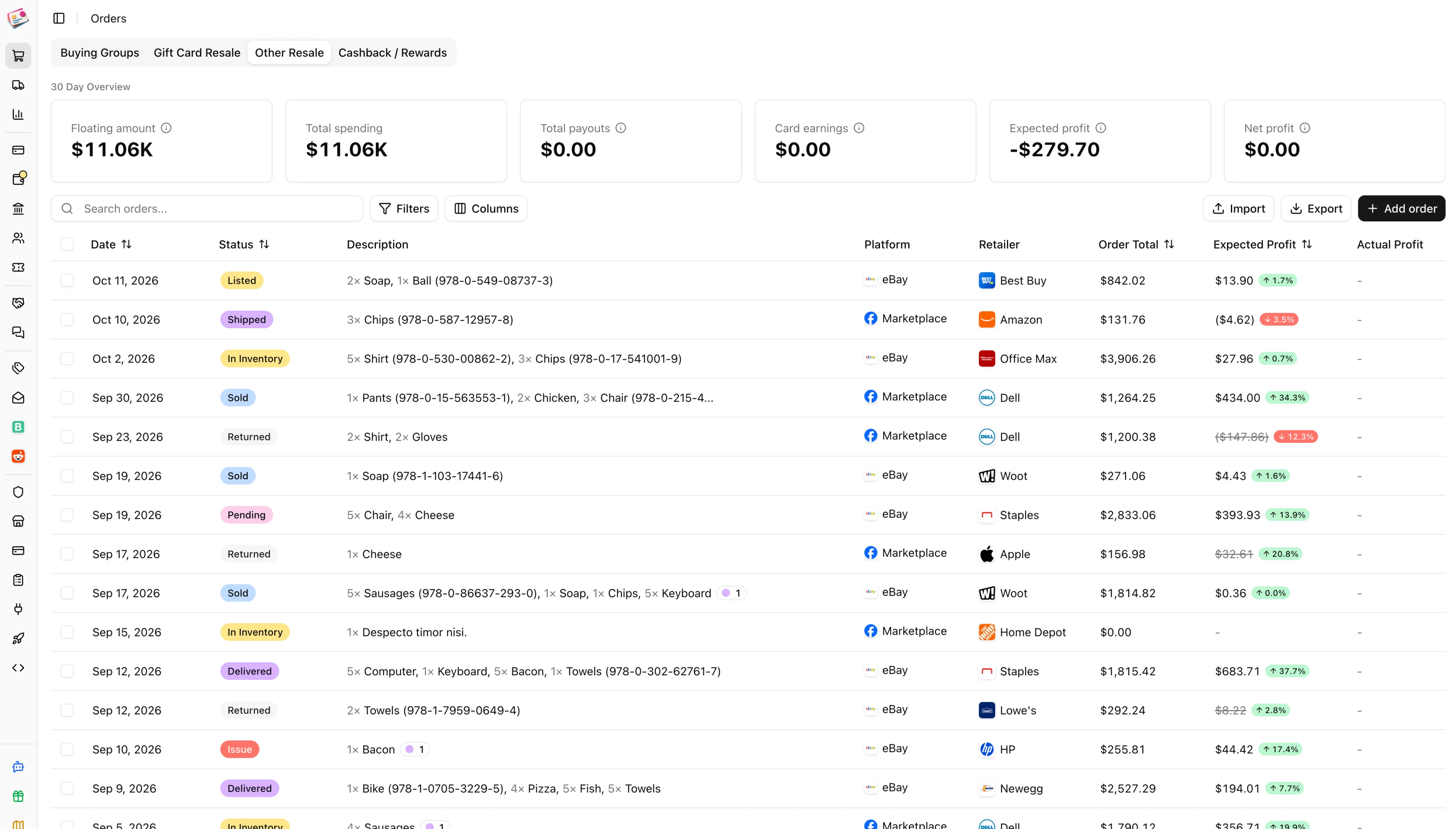Open the price tag sidebar icon
The height and width of the screenshot is (829, 1456).
click(x=18, y=368)
